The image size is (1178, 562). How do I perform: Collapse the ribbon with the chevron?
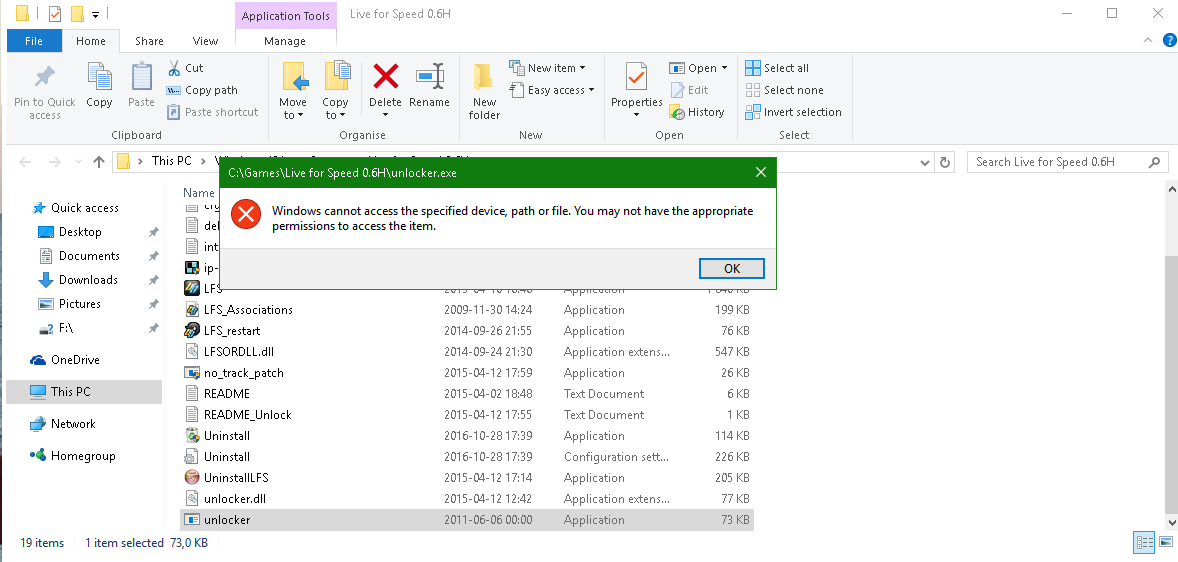(1147, 41)
